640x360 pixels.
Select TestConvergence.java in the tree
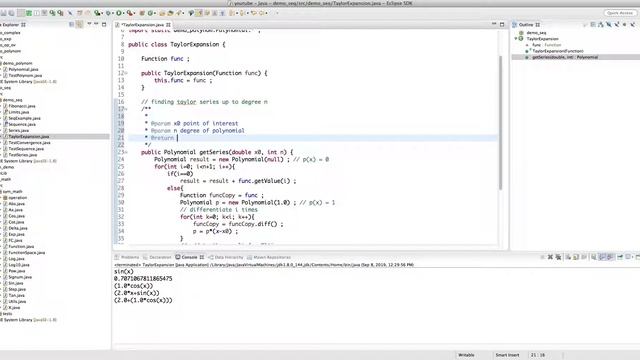[x=29, y=142]
